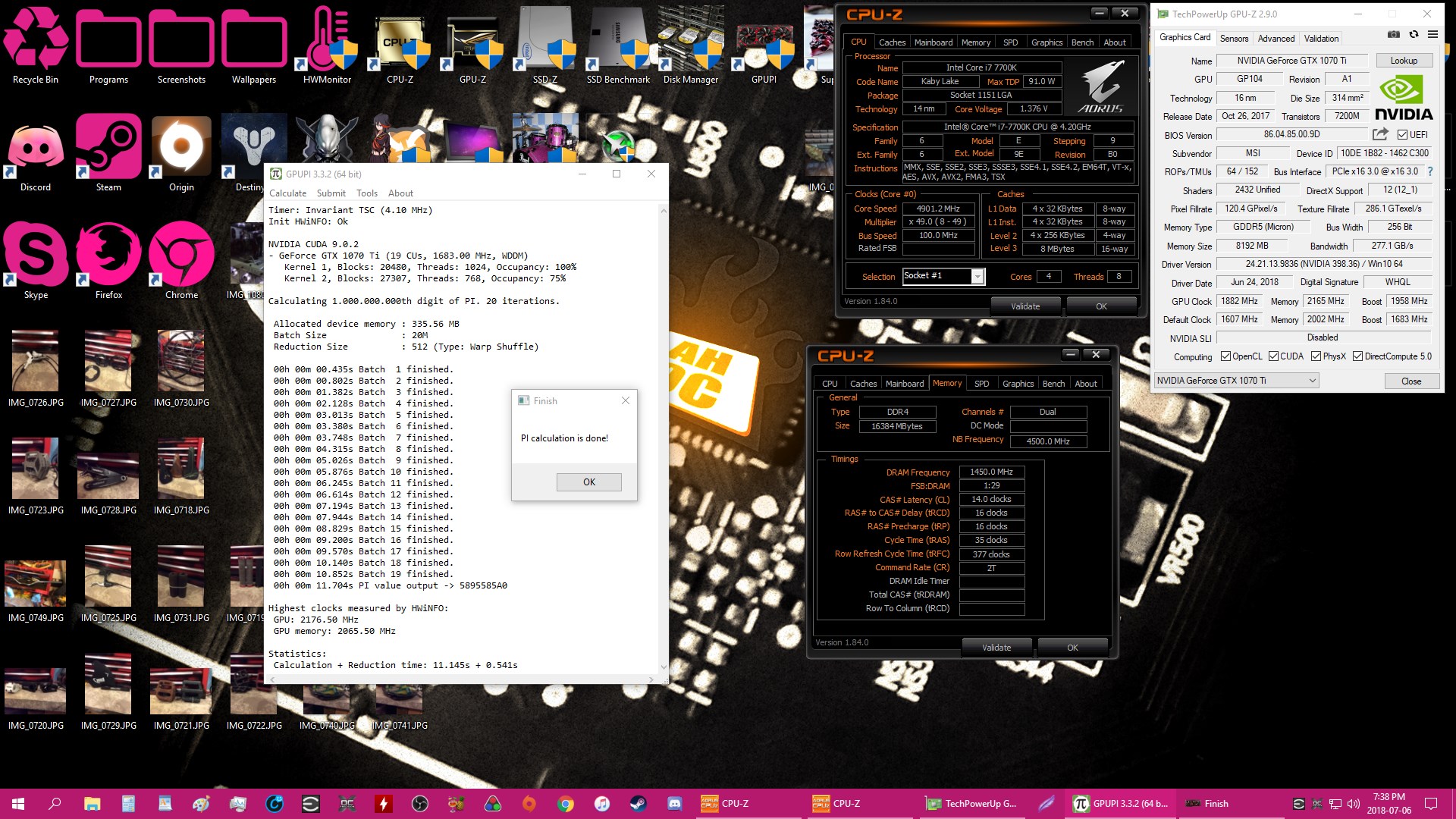Image resolution: width=1456 pixels, height=819 pixels.
Task: Click the GPU-Z refresh icon
Action: coord(1414,34)
